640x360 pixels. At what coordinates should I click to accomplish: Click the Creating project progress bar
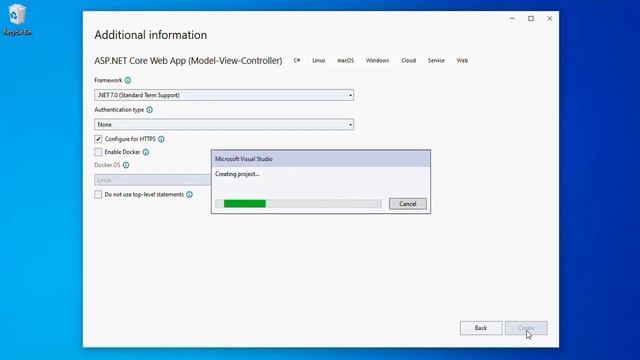298,204
